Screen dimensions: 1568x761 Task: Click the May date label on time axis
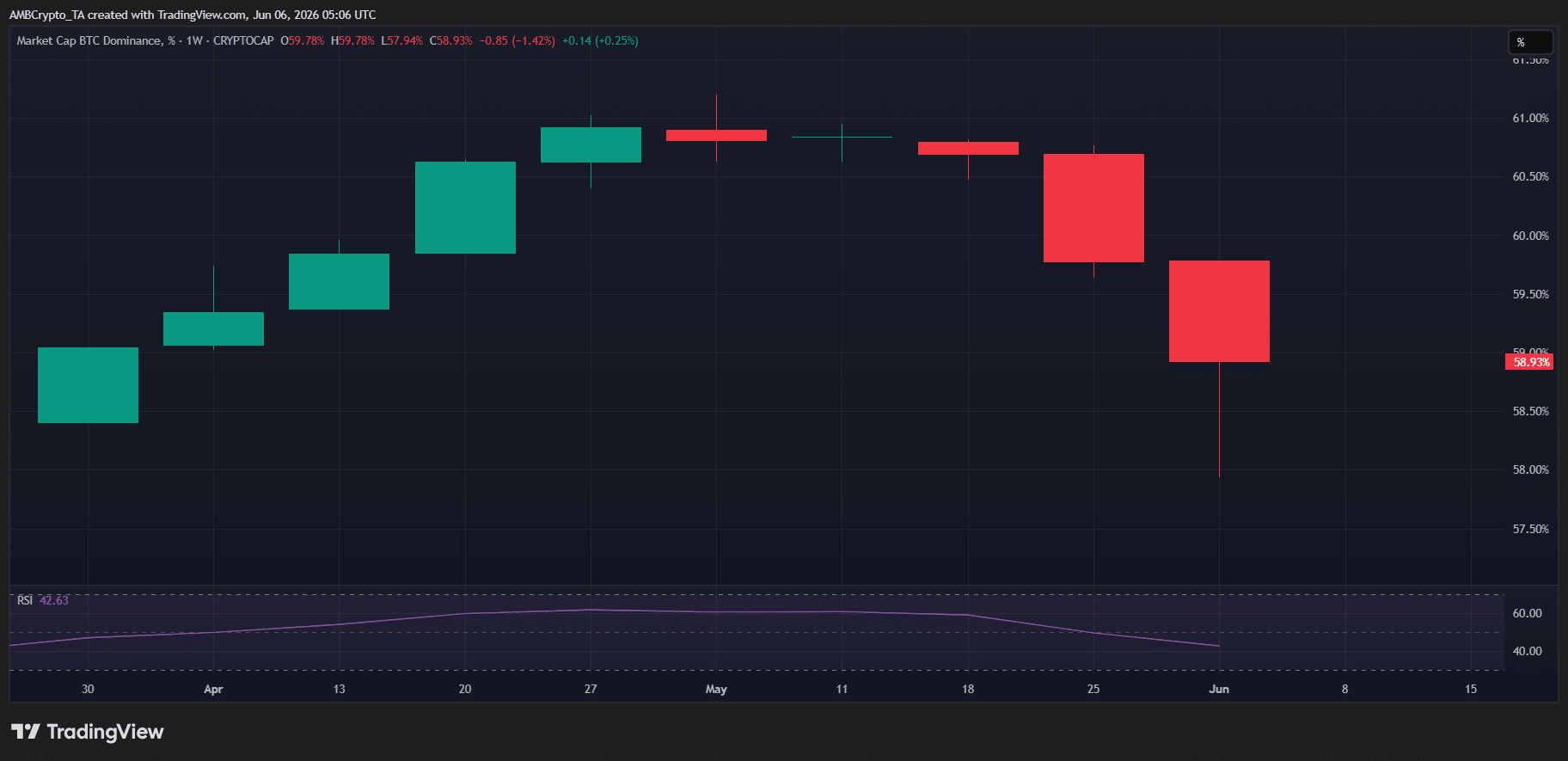tap(716, 689)
